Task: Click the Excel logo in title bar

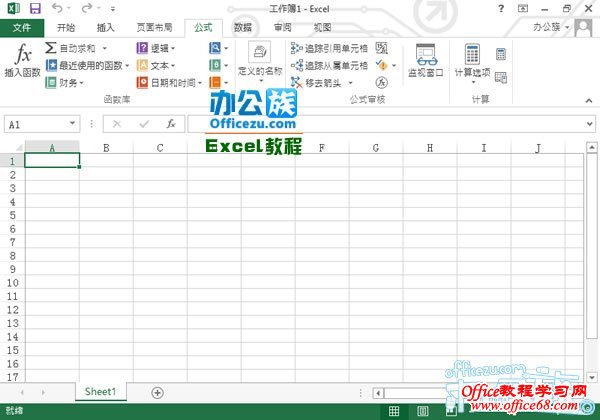Action: click(14, 8)
